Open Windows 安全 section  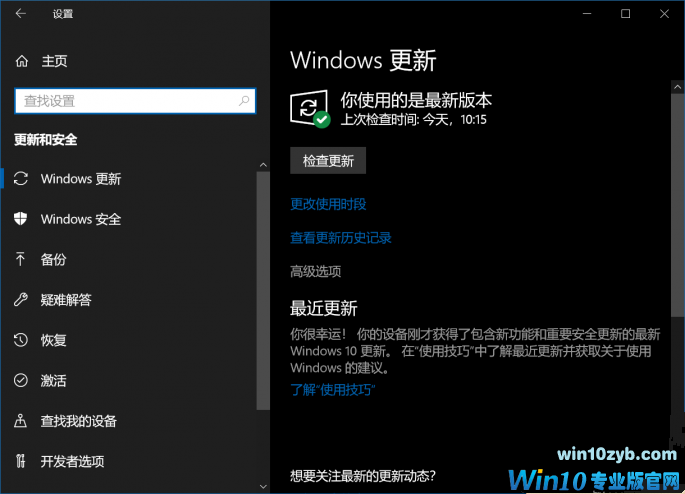click(81, 219)
